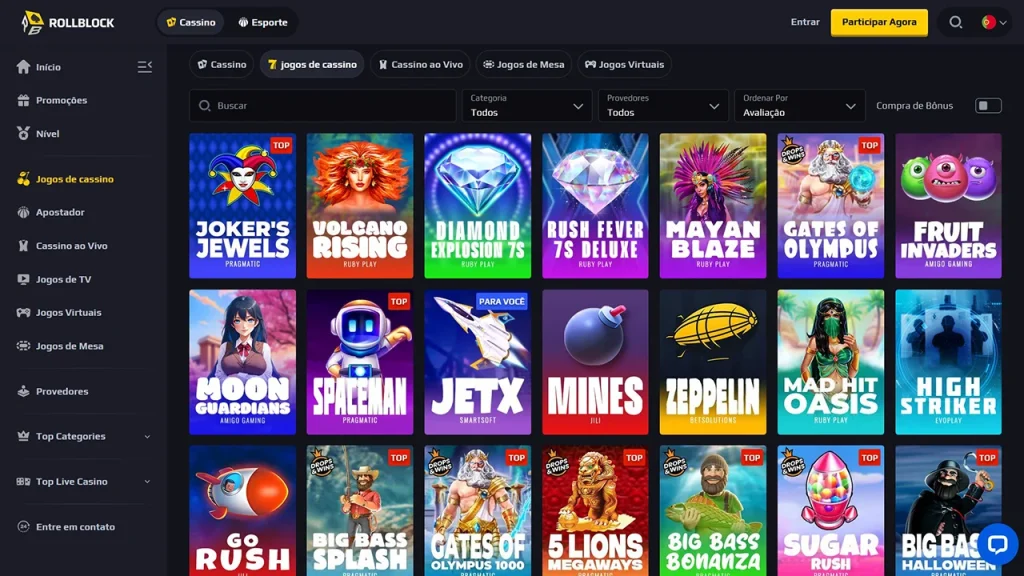This screenshot has width=1024, height=576.
Task: Open Mines game
Action: [x=595, y=362]
